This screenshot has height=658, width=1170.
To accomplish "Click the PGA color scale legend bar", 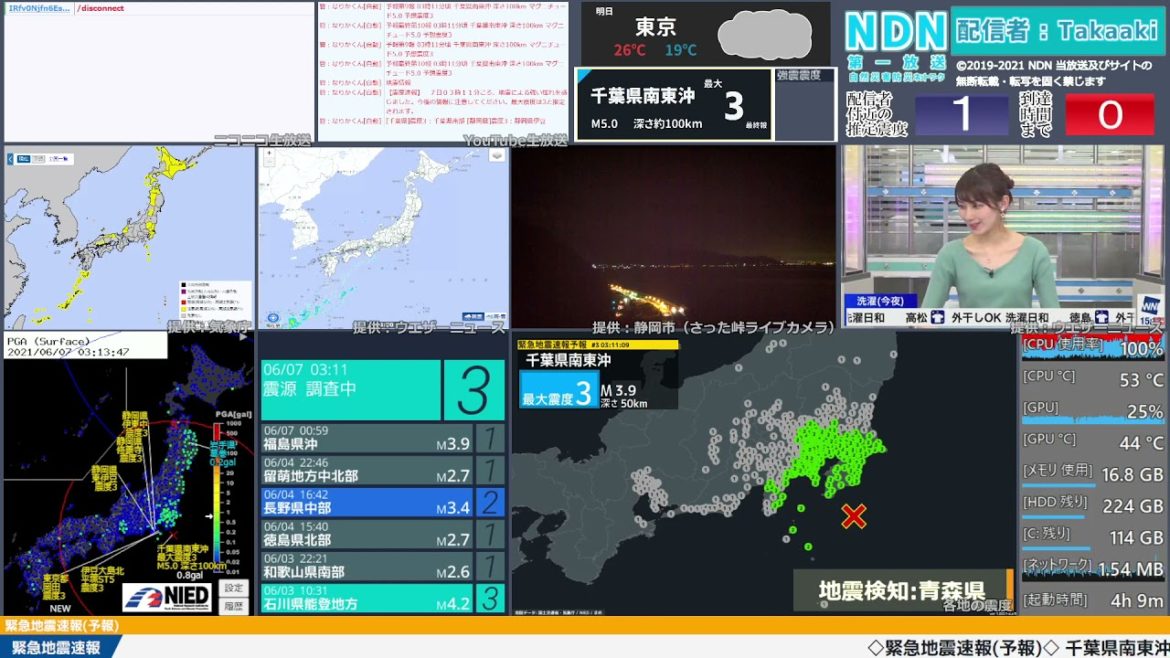I will point(218,490).
